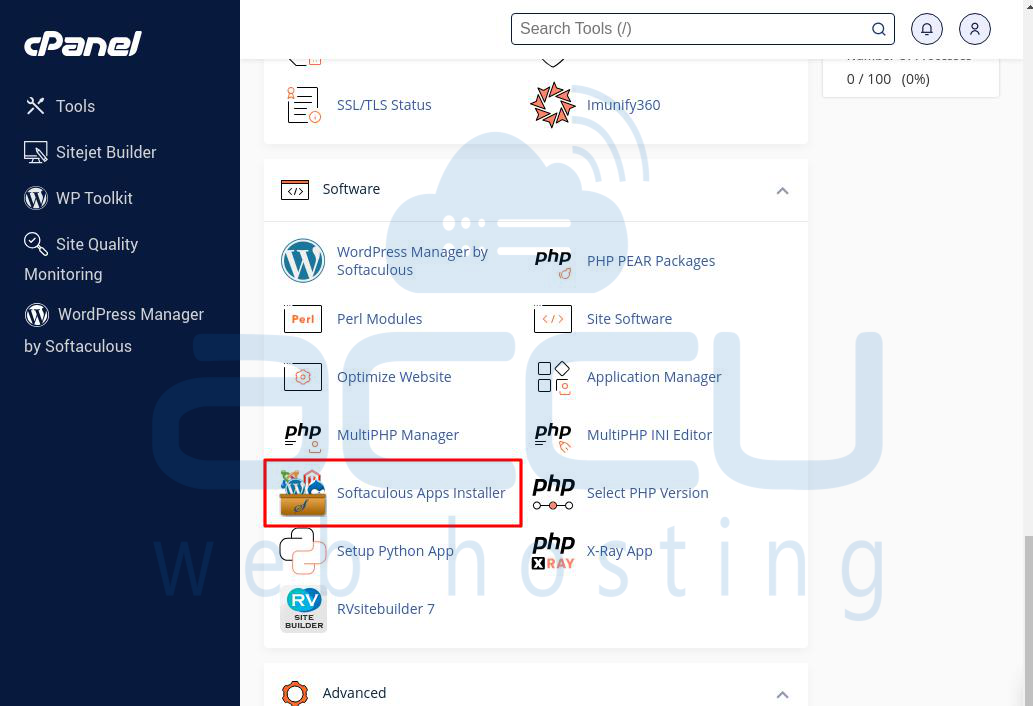Click the WordPress Manager by Softaculous icon

click(x=302, y=261)
